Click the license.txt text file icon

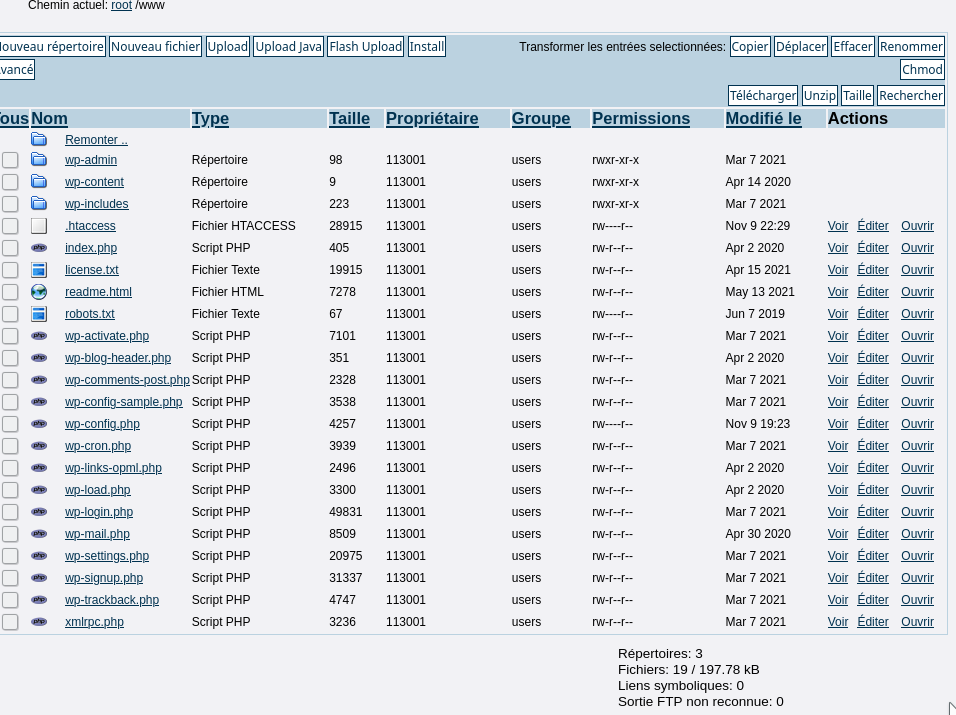pyautogui.click(x=39, y=270)
